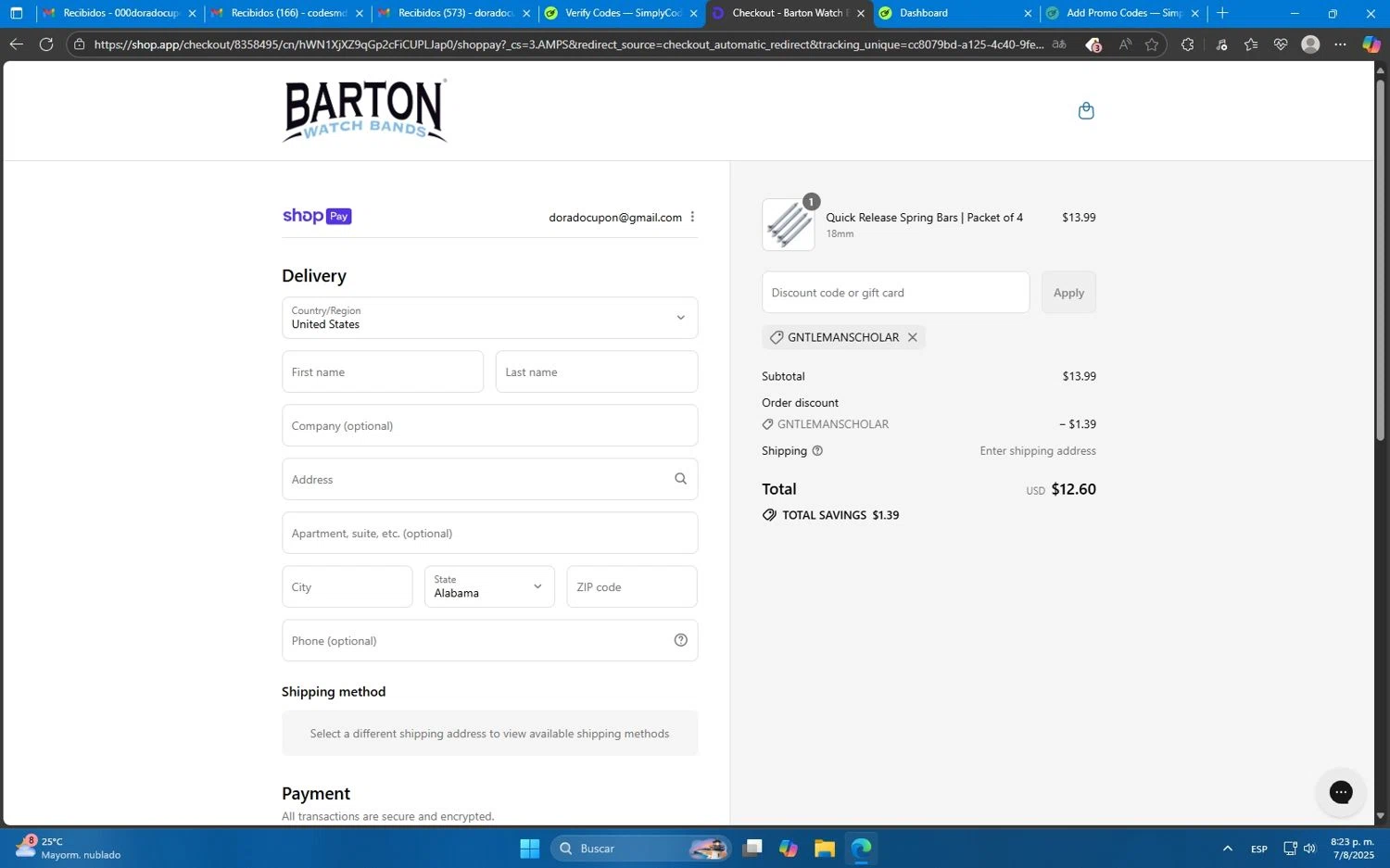1390x868 pixels.
Task: Click the read aloud icon
Action: (1125, 44)
